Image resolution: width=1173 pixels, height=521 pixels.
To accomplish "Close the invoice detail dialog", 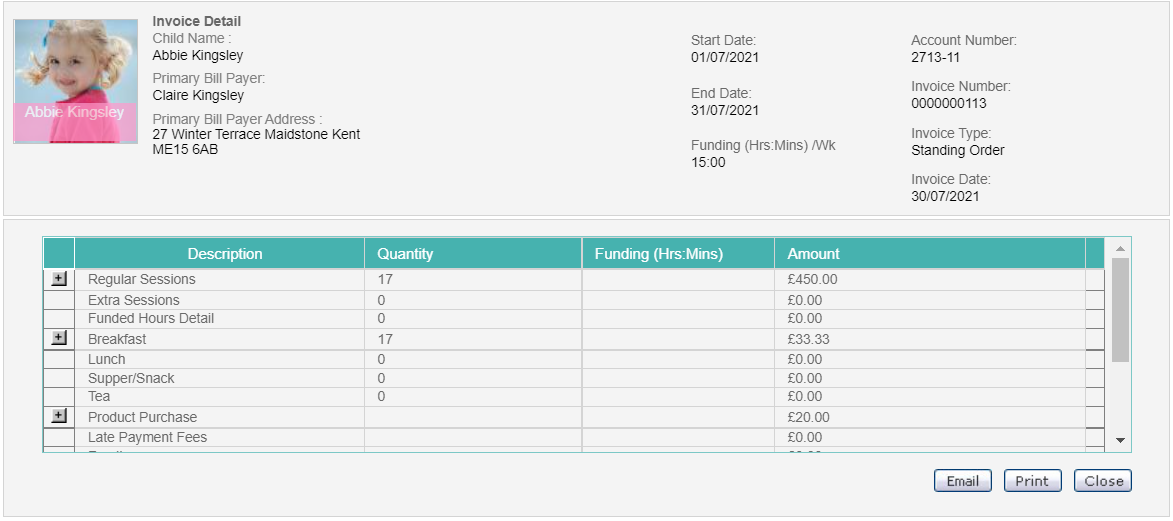I will click(1103, 481).
